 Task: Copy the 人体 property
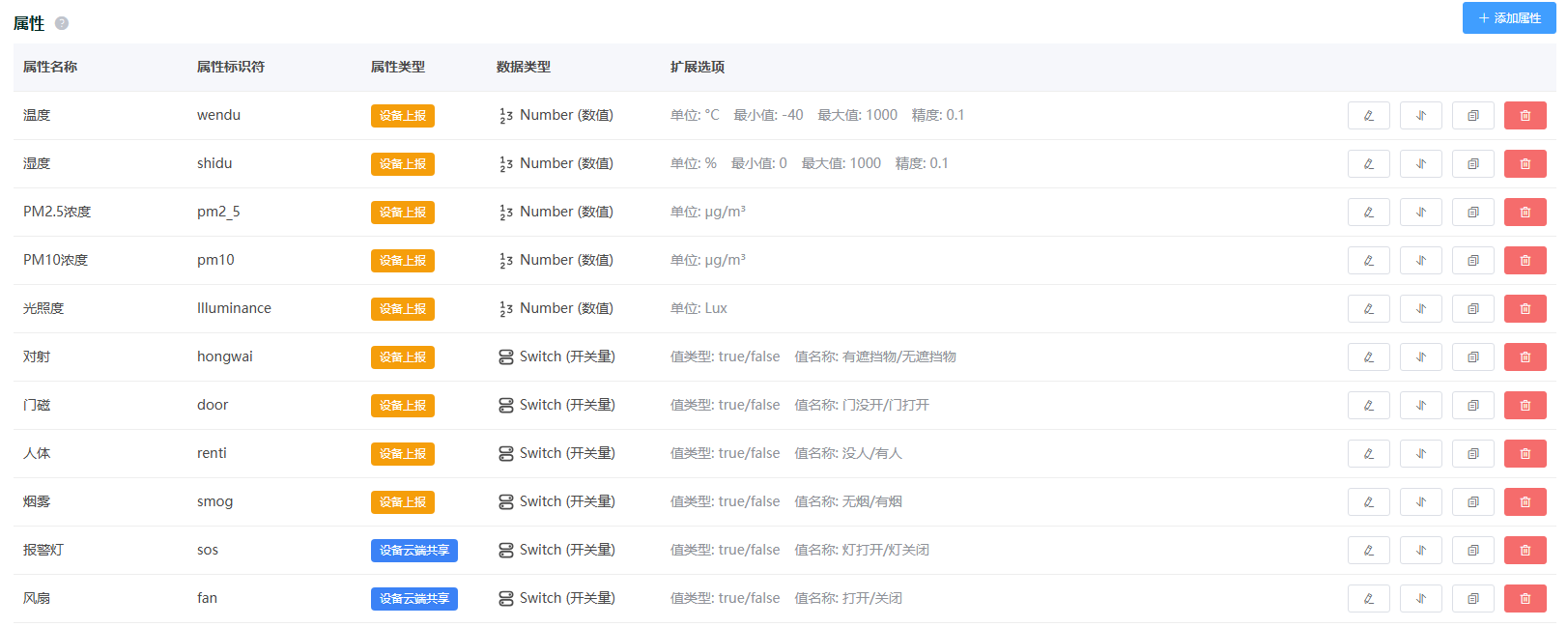point(1472,454)
